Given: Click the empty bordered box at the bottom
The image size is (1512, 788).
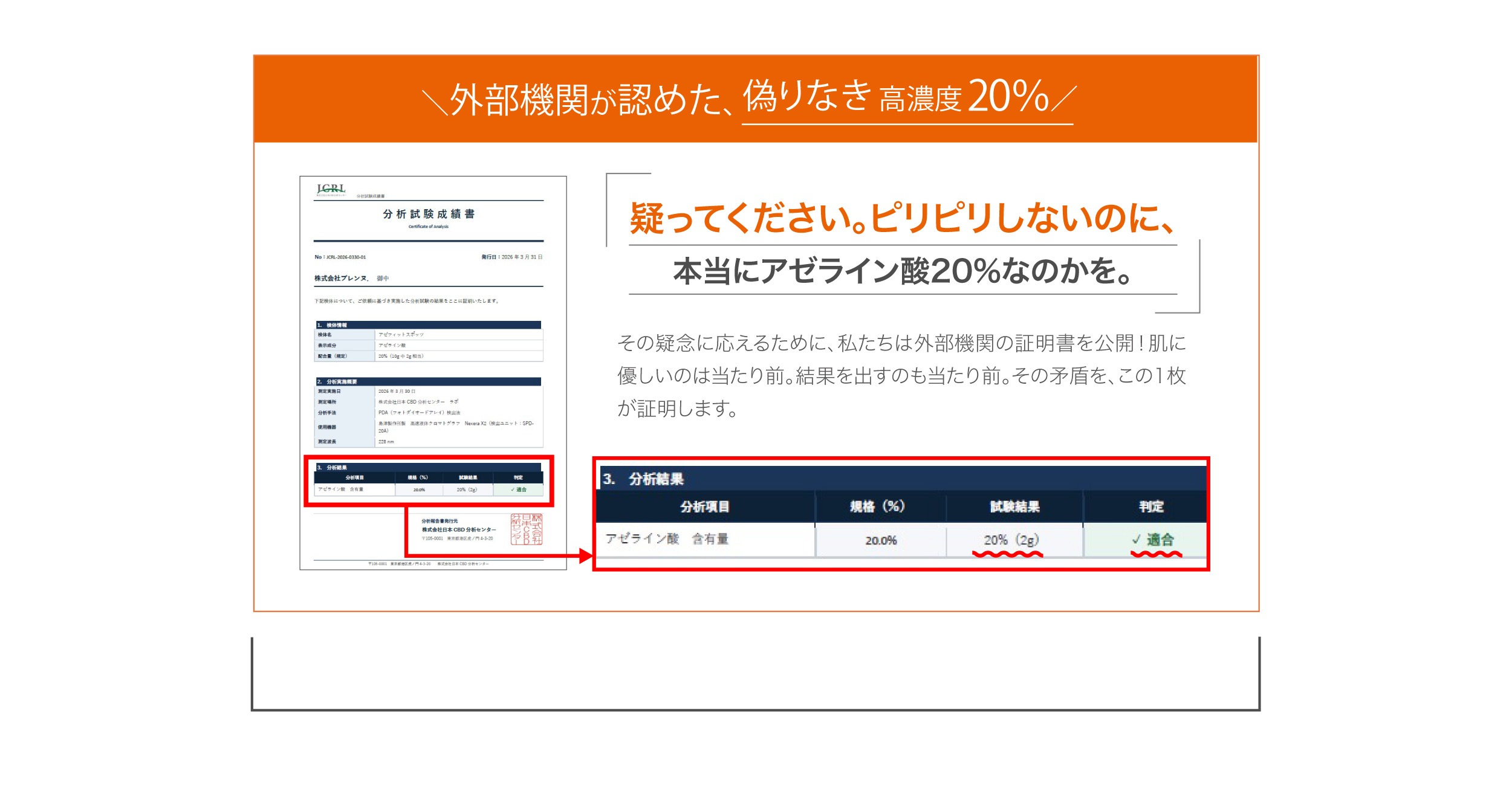Looking at the screenshot, I should [756, 674].
